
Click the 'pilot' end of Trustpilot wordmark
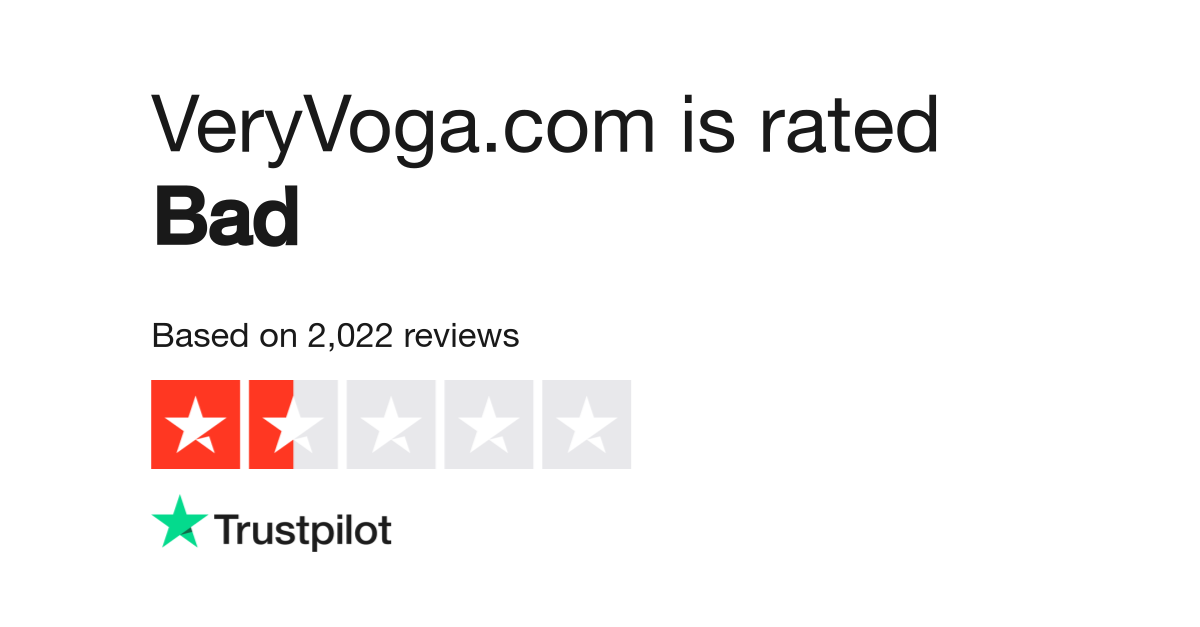350,530
